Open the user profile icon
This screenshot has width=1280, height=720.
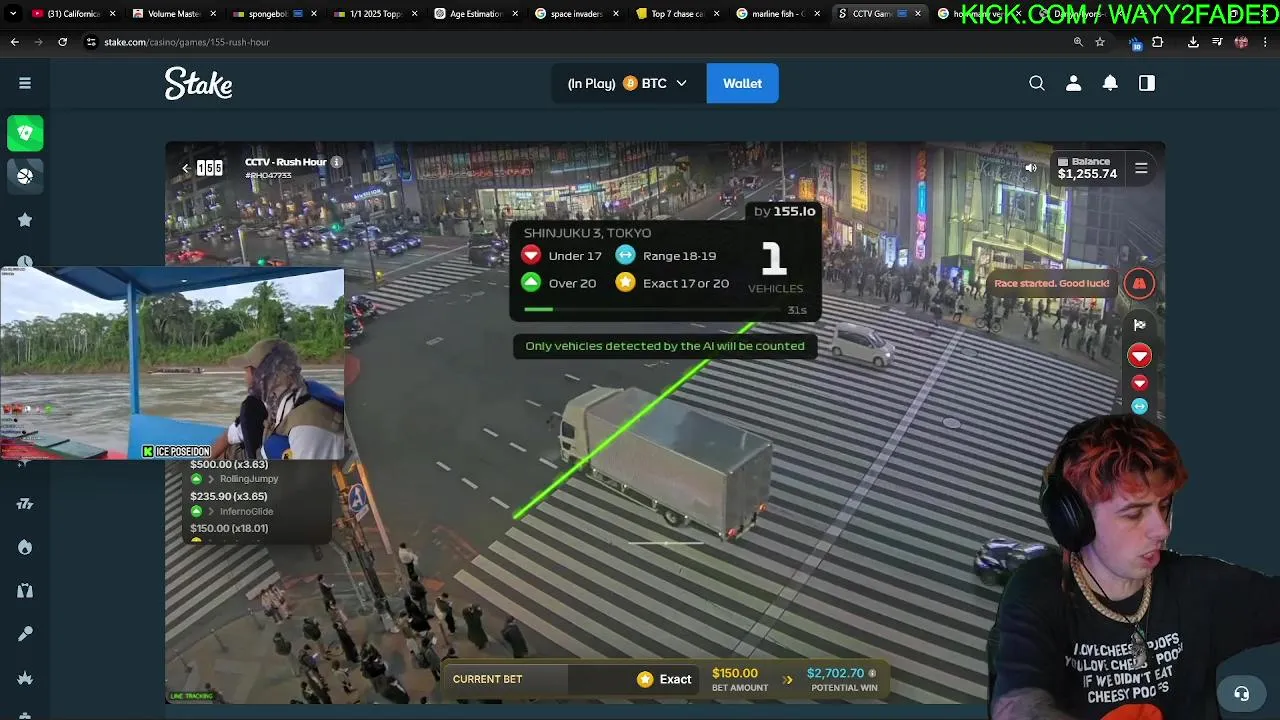coord(1073,83)
